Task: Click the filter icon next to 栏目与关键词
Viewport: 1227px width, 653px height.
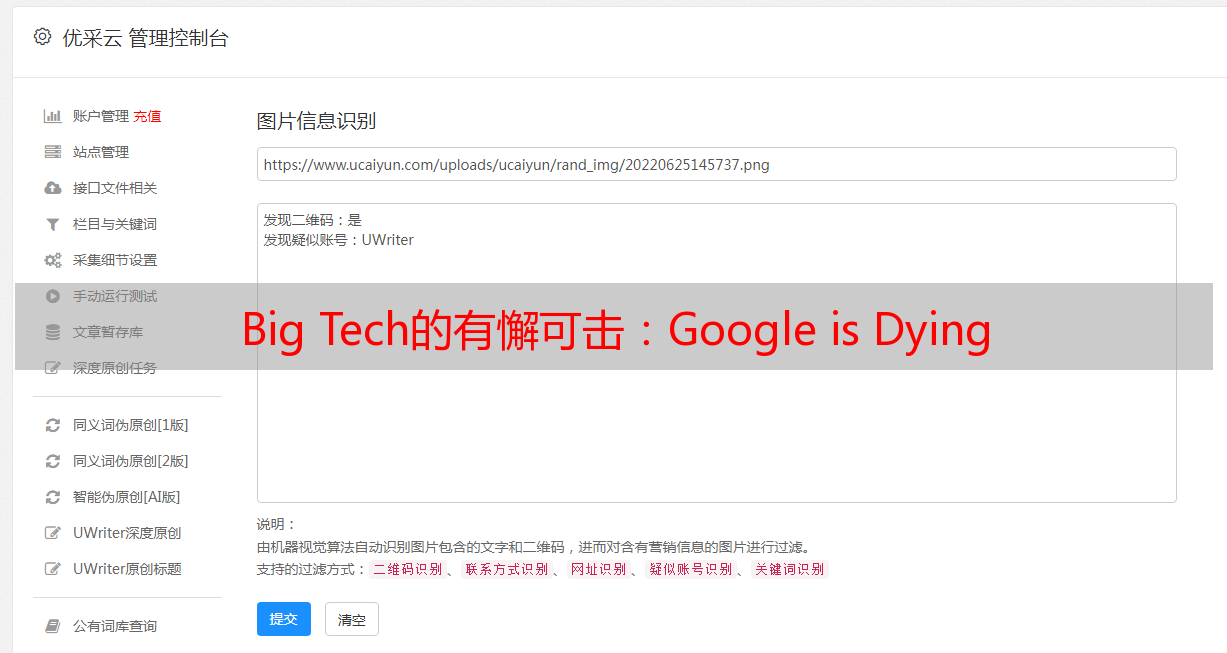Action: click(x=53, y=224)
